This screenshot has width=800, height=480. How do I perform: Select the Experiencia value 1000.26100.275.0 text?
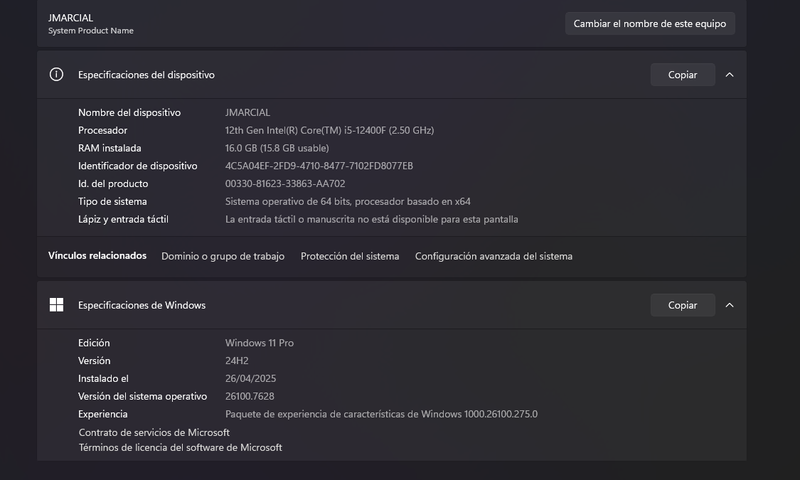click(381, 414)
